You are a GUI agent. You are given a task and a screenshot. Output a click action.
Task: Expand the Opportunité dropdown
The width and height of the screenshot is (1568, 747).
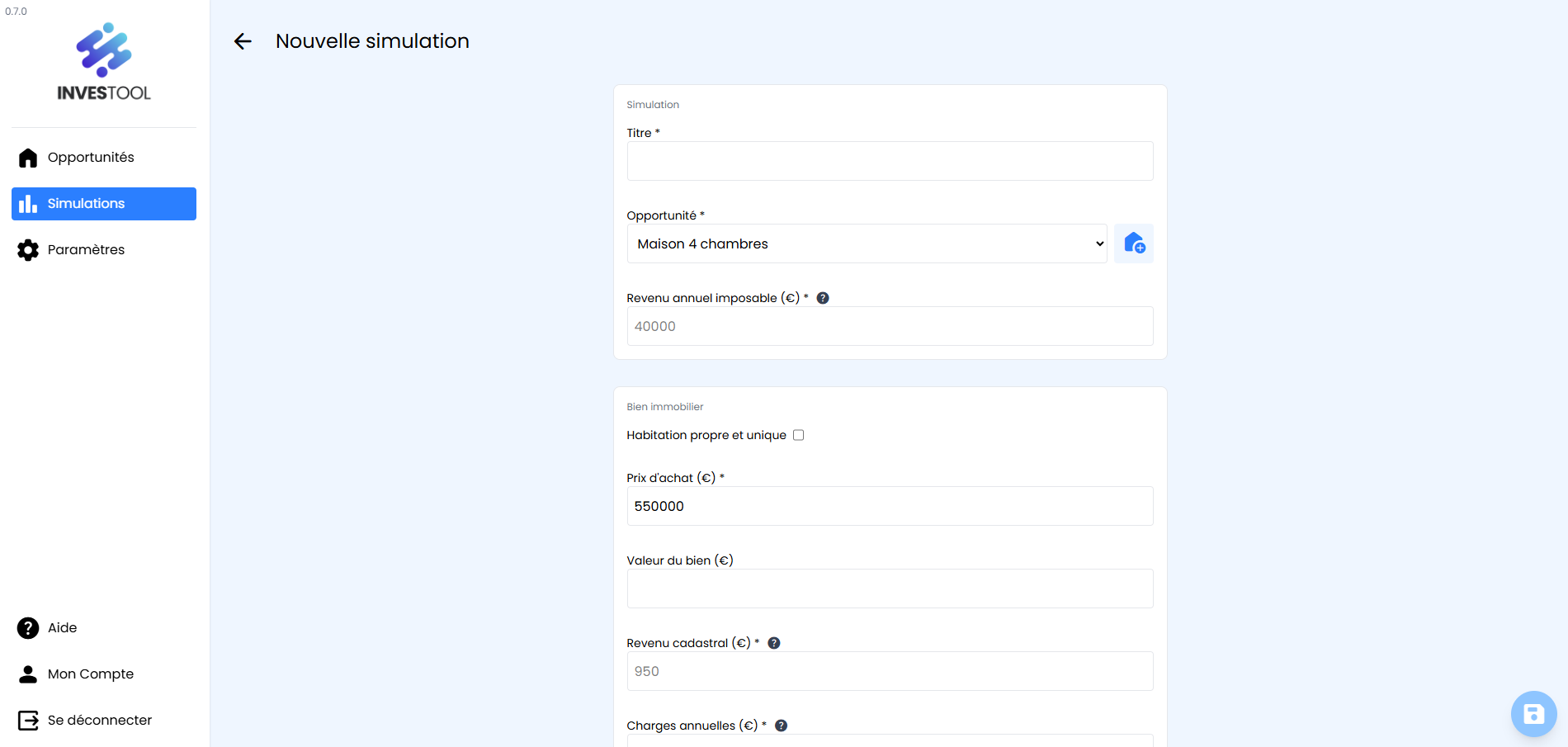867,243
